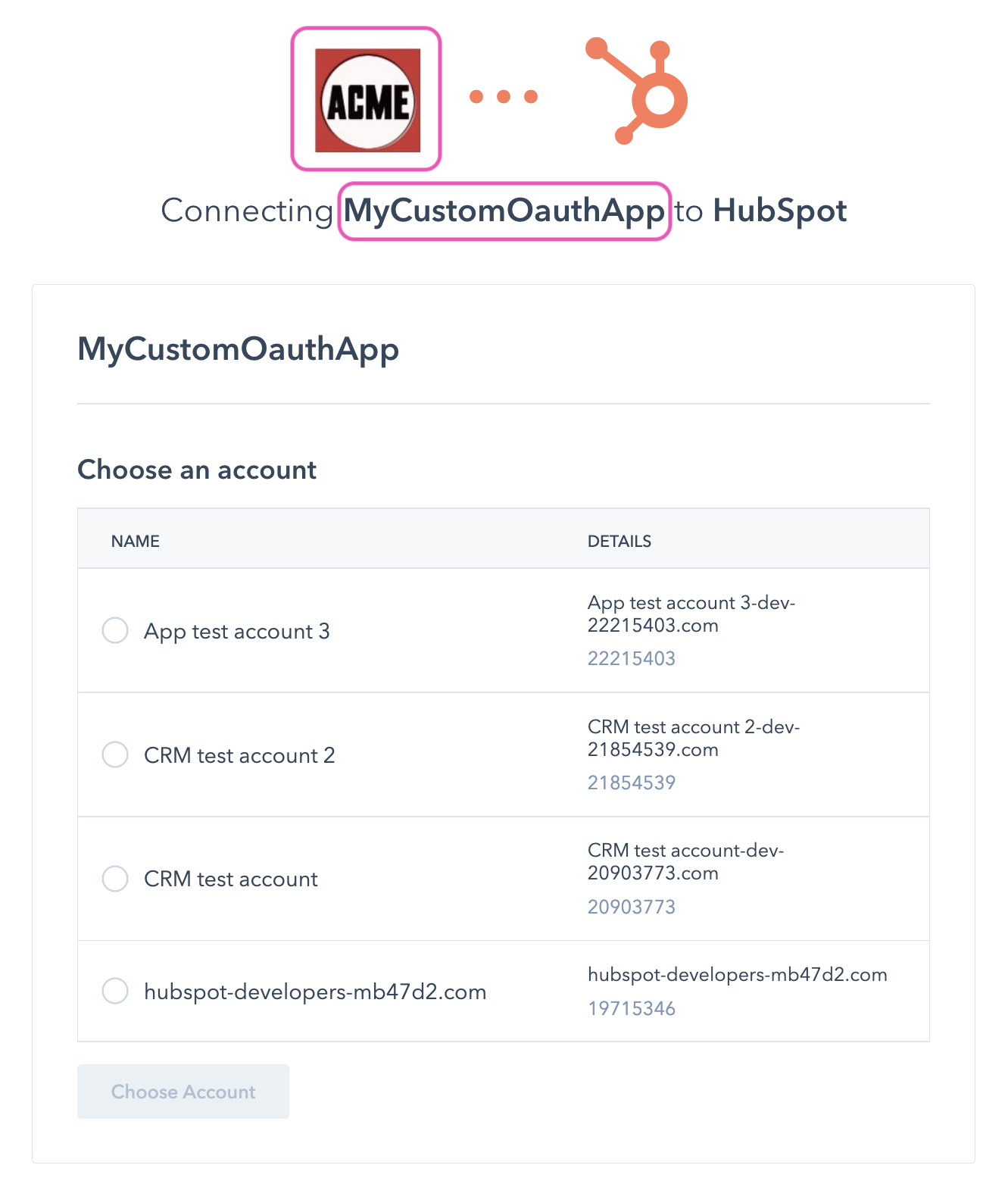Click the DETAILS column header

[x=619, y=540]
